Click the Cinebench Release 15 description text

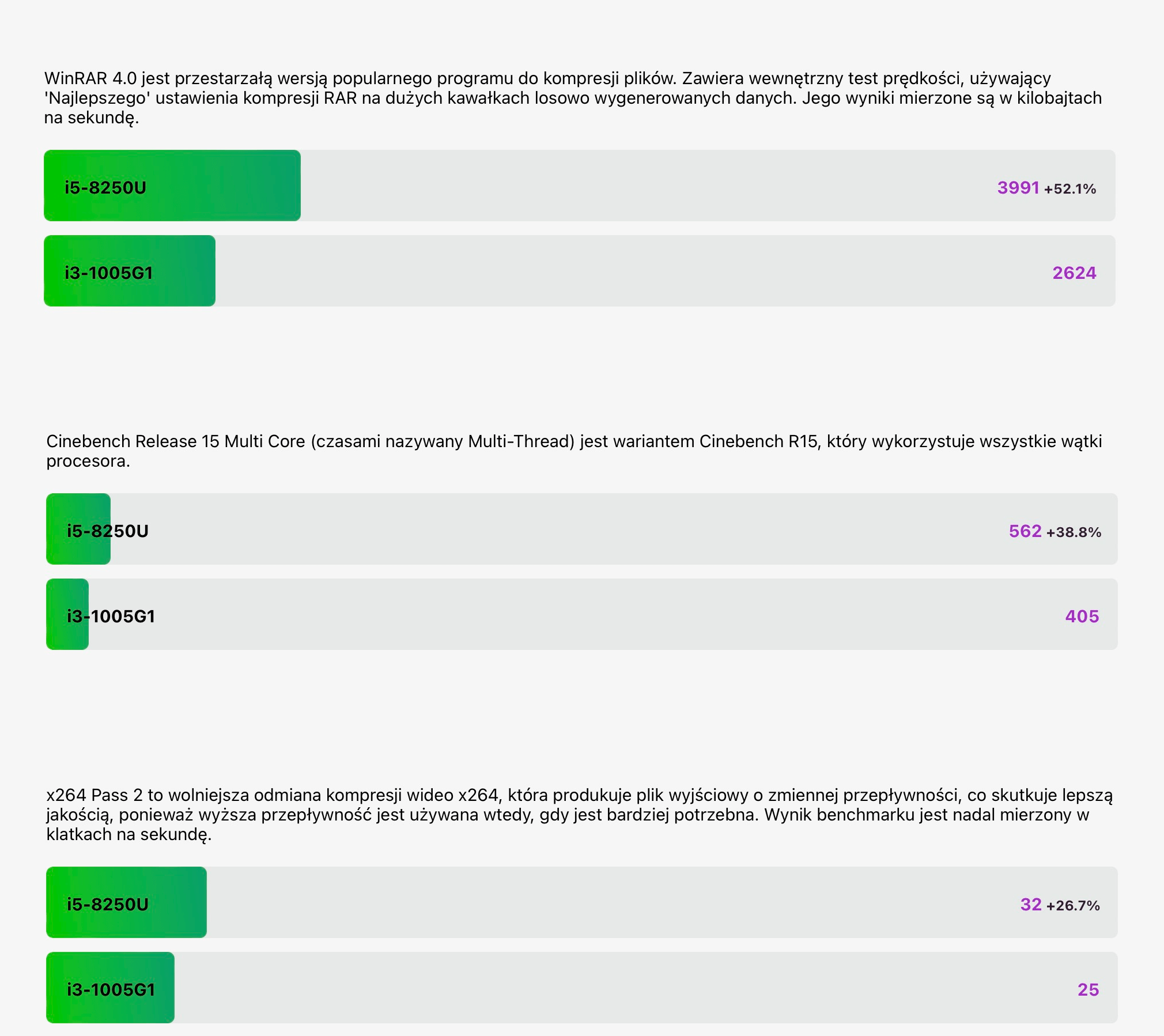coord(574,451)
